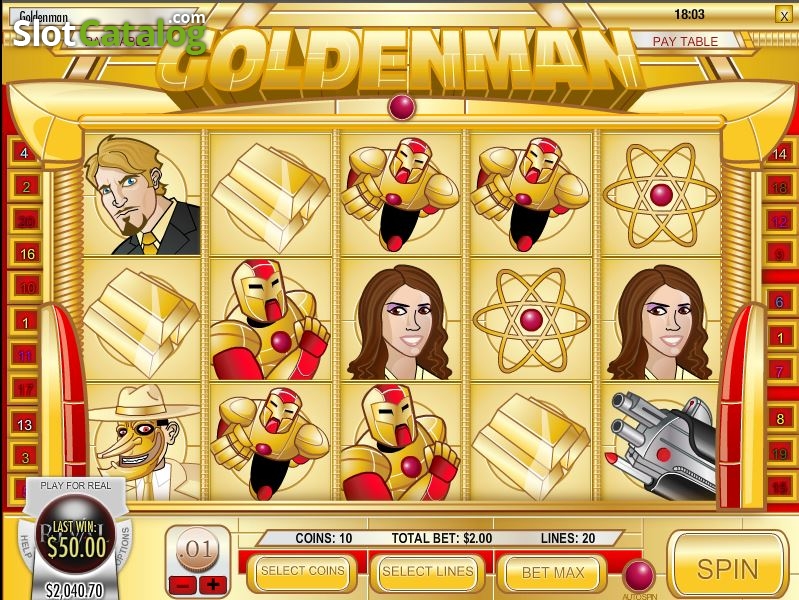The width and height of the screenshot is (799, 600).
Task: Open the Pay Table
Action: pos(685,41)
